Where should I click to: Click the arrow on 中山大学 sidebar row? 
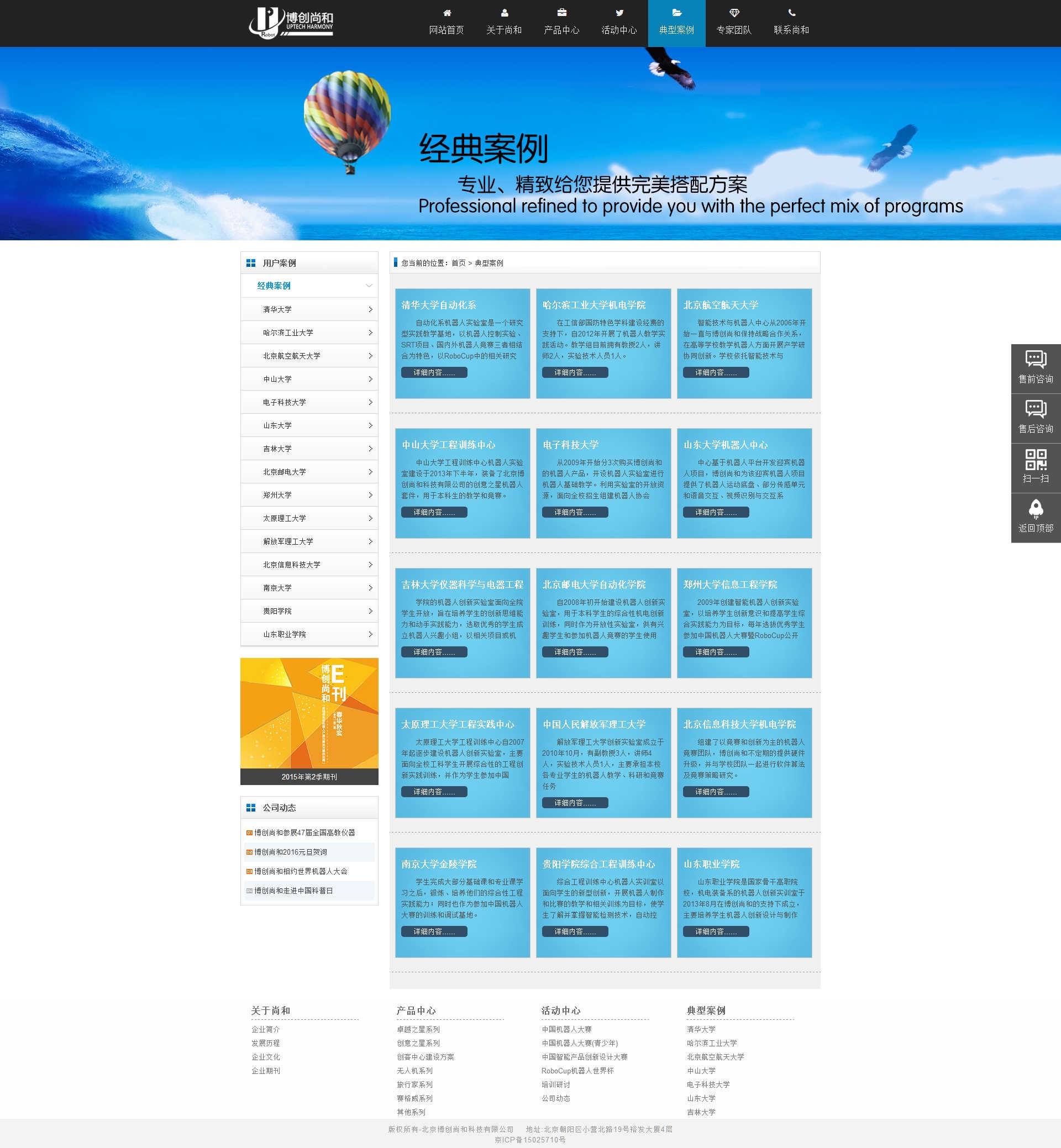370,379
